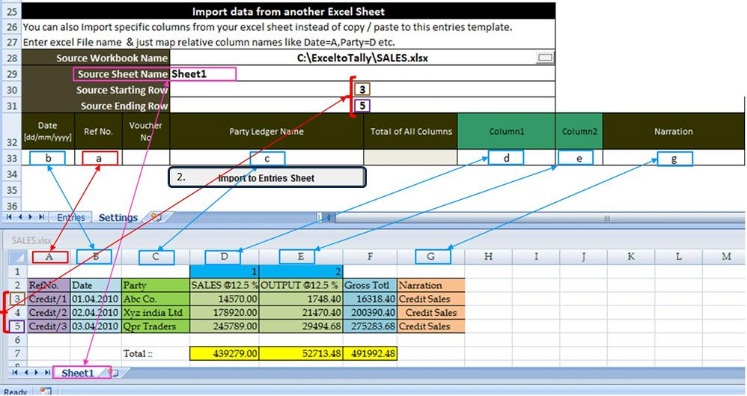
Task: Click the cell Xyz india Ltd
Action: click(155, 313)
